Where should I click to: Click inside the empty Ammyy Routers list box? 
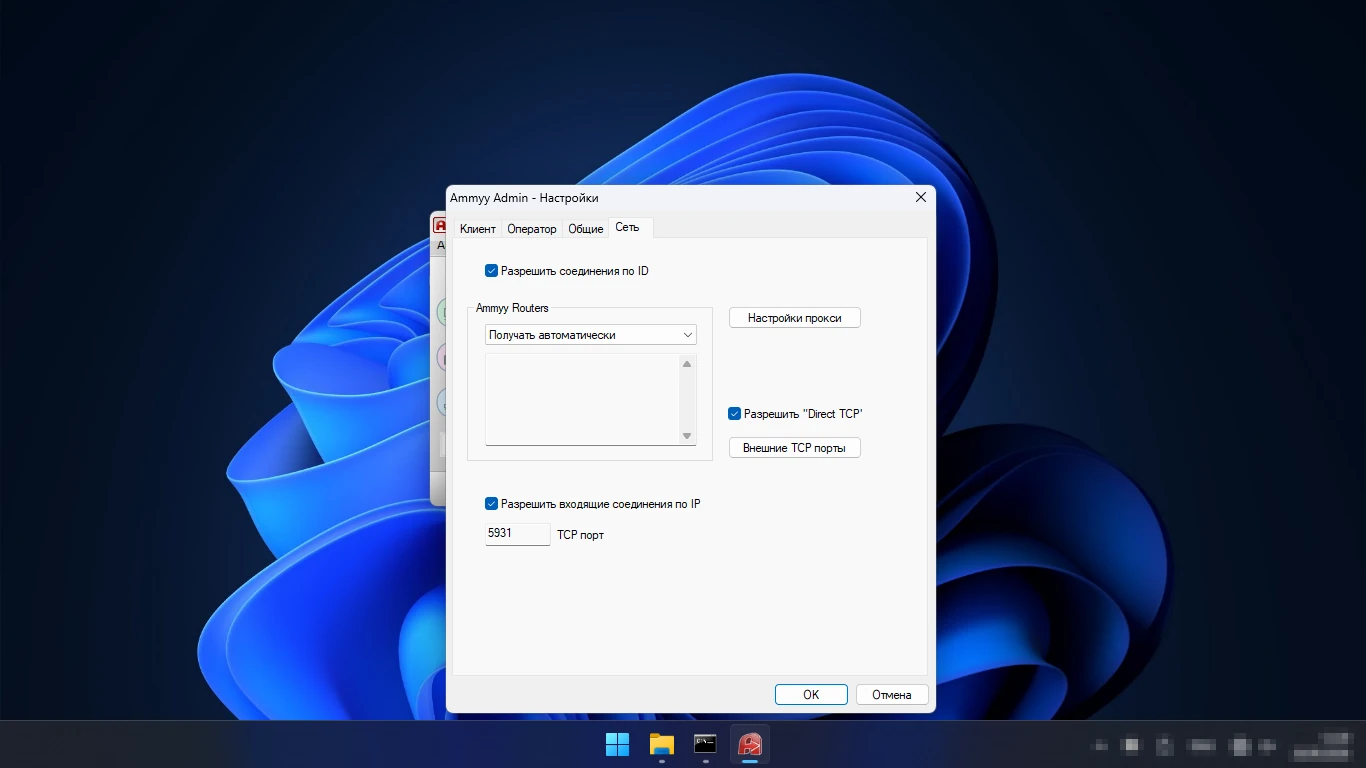point(582,399)
